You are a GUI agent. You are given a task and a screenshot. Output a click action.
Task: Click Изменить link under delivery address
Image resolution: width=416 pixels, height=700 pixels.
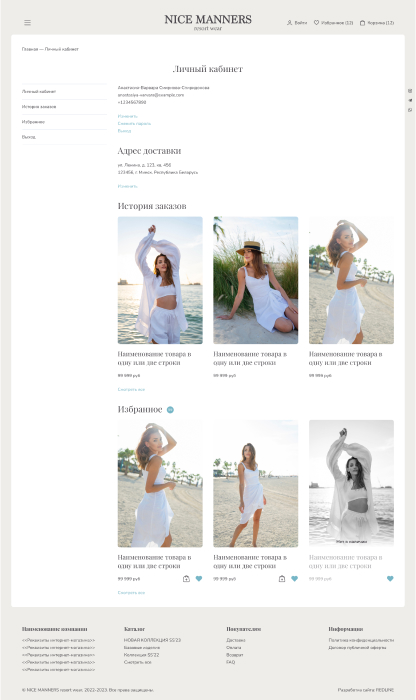click(128, 186)
